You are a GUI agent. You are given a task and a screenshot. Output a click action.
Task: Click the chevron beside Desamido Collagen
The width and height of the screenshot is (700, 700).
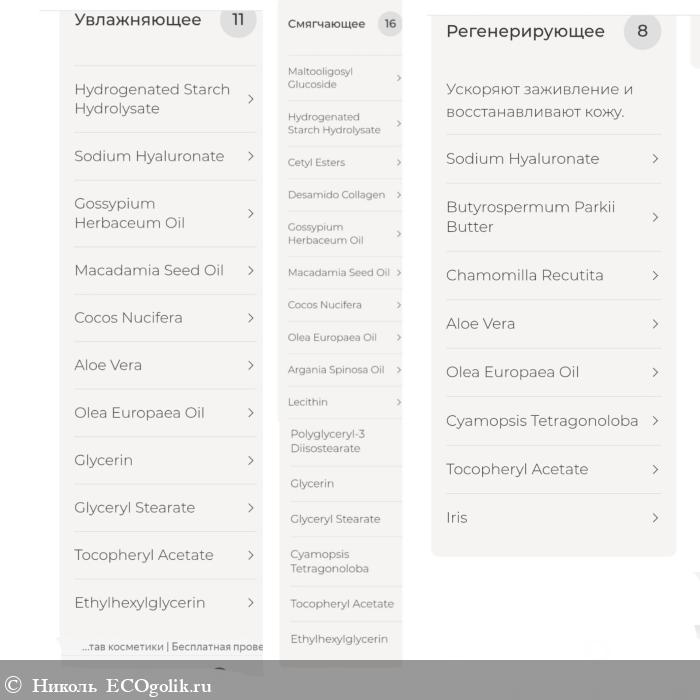pos(398,195)
